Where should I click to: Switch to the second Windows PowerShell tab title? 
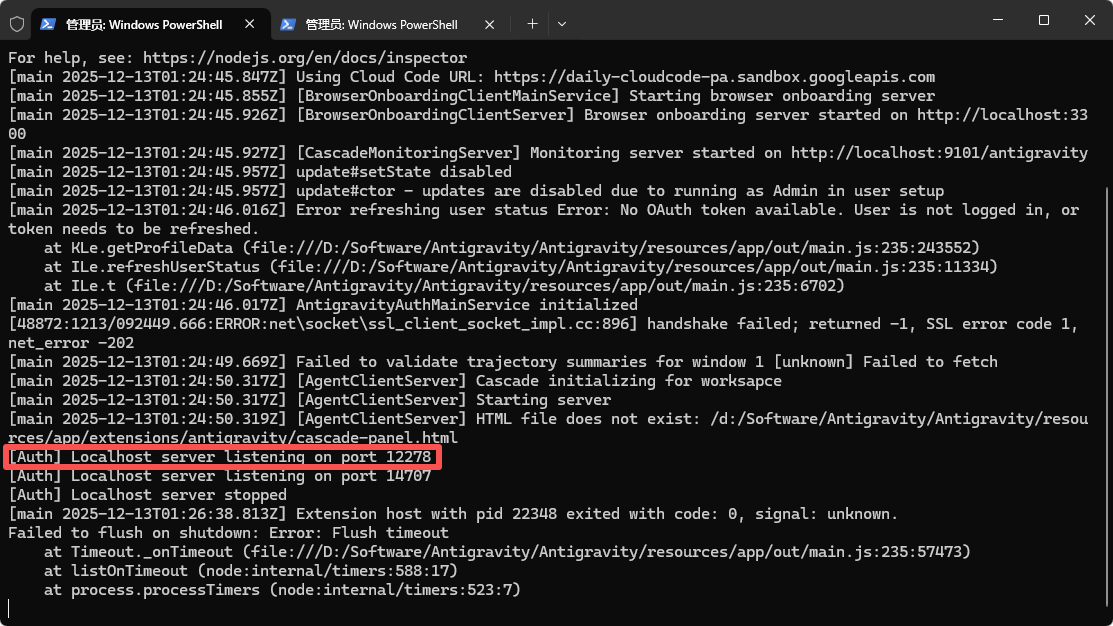381,24
